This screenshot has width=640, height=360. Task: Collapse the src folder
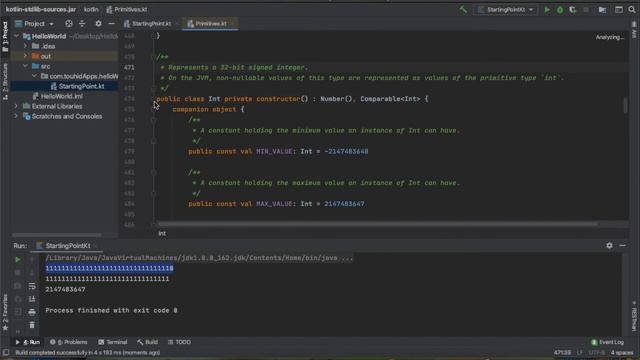25,66
